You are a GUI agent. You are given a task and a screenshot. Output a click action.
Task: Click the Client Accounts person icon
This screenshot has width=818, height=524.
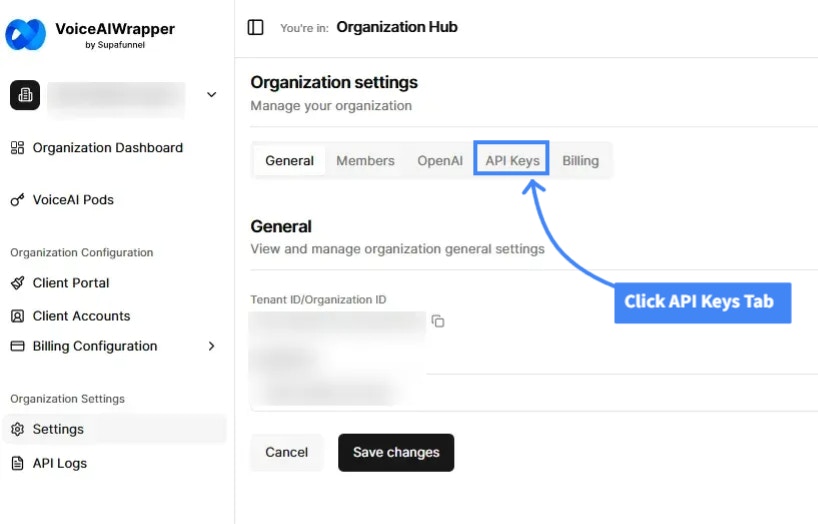[x=17, y=316]
